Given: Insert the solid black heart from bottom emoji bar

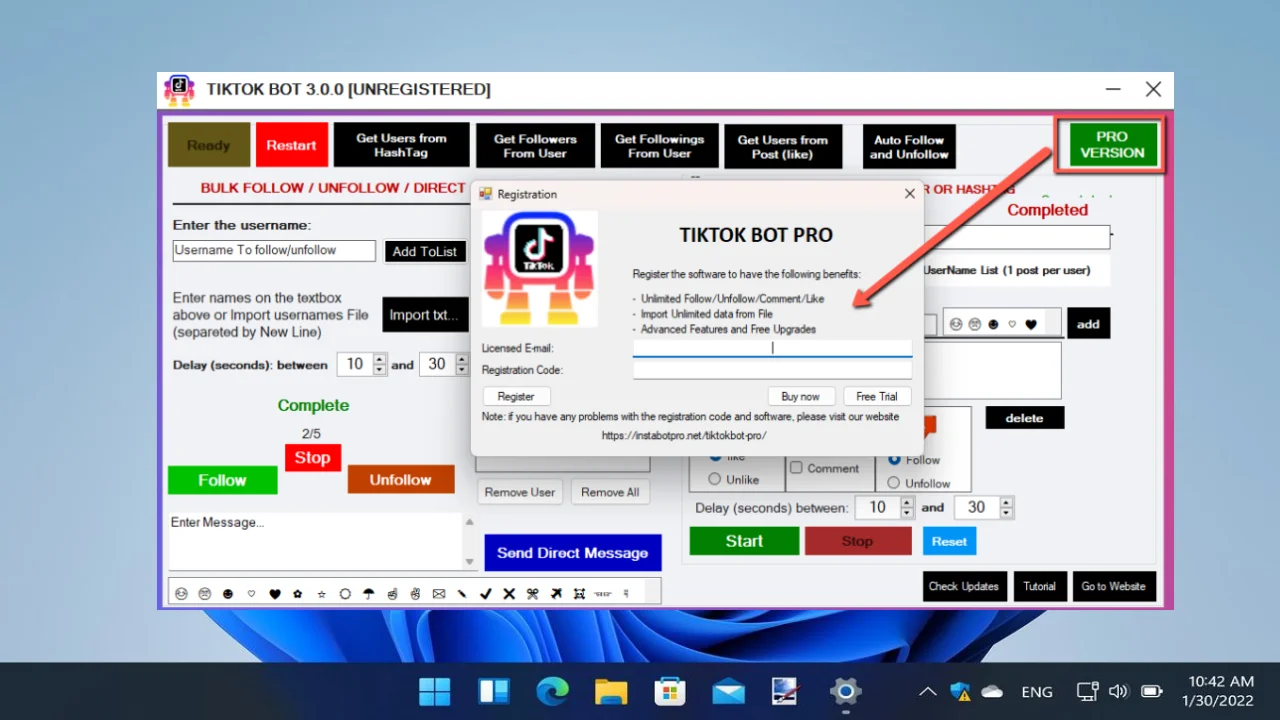Looking at the screenshot, I should (274, 594).
